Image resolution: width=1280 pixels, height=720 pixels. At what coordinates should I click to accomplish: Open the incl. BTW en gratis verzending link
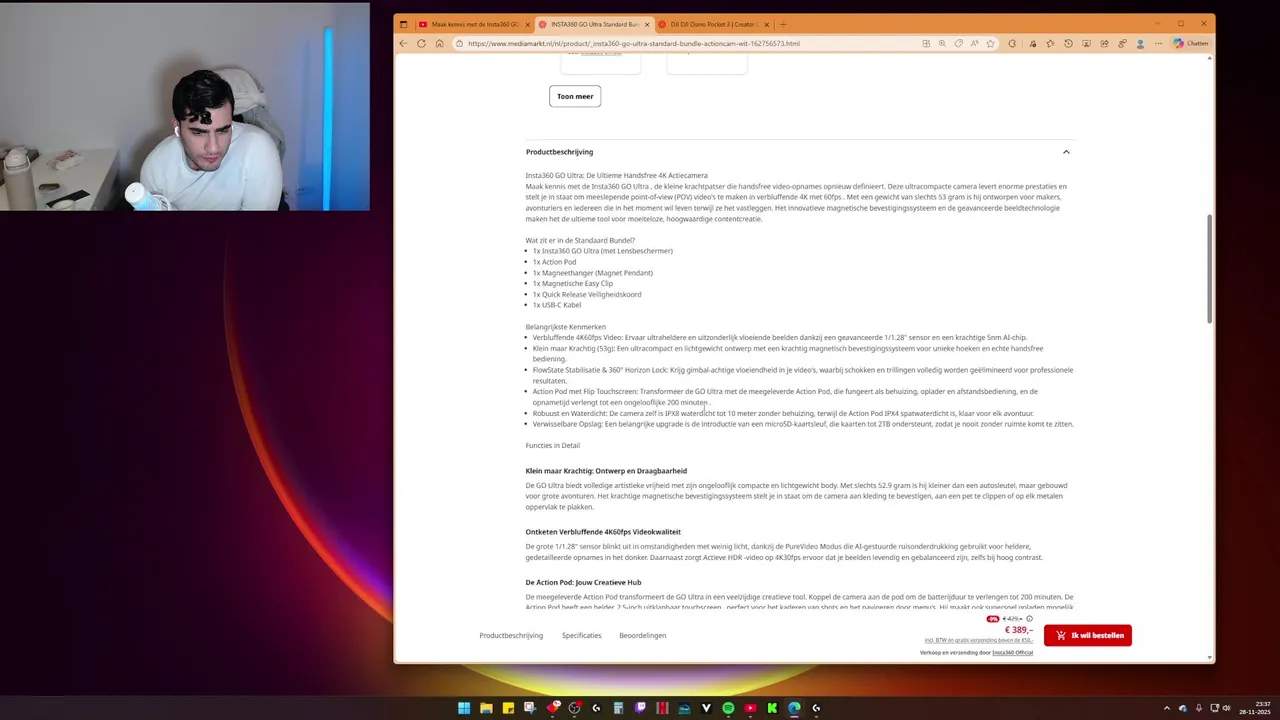(x=979, y=640)
